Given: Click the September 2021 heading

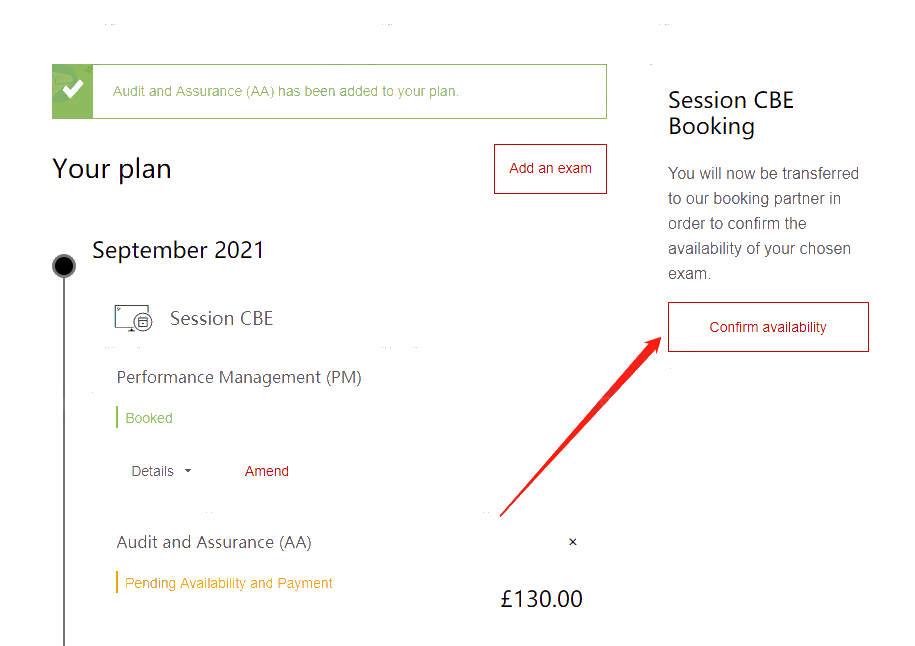Looking at the screenshot, I should coord(178,250).
